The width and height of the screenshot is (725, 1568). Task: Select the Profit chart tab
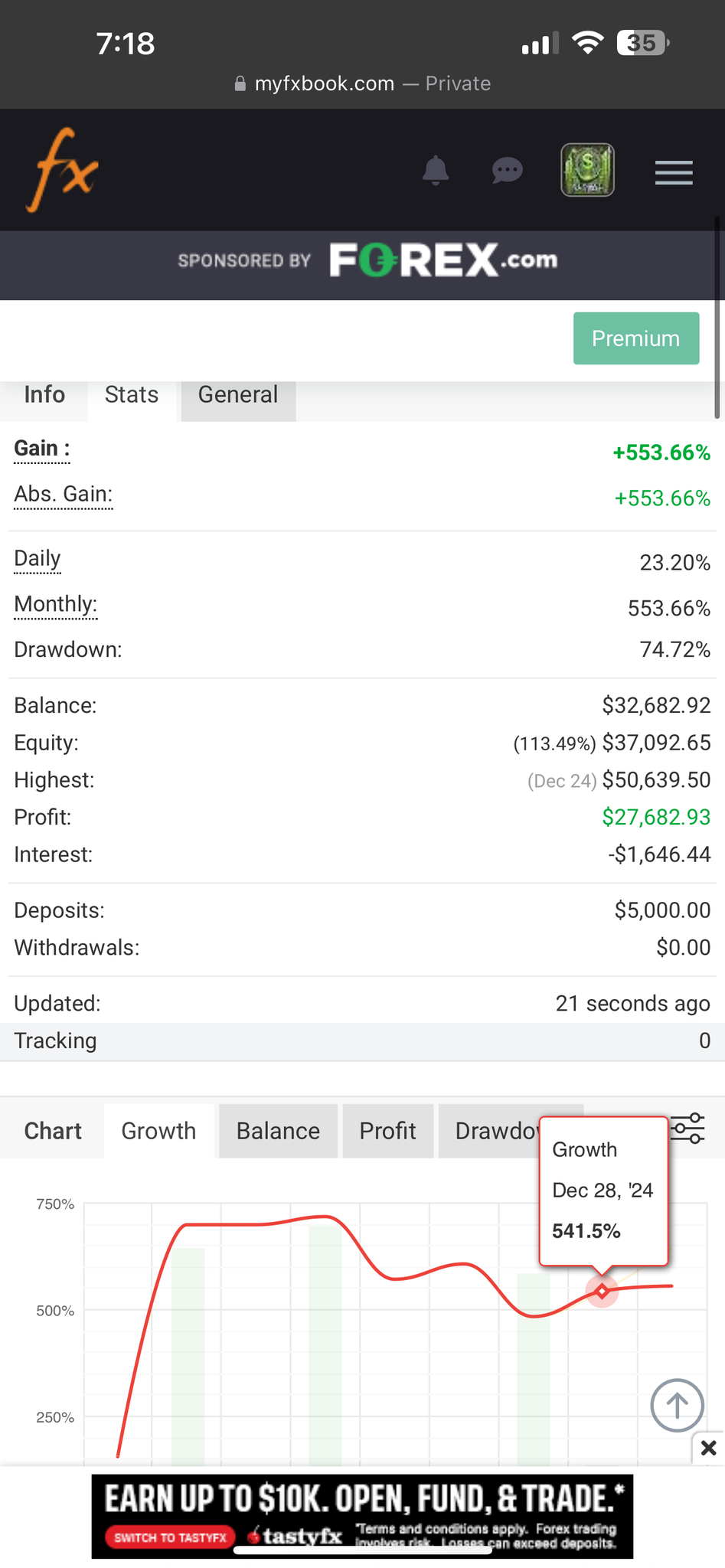tap(387, 1131)
